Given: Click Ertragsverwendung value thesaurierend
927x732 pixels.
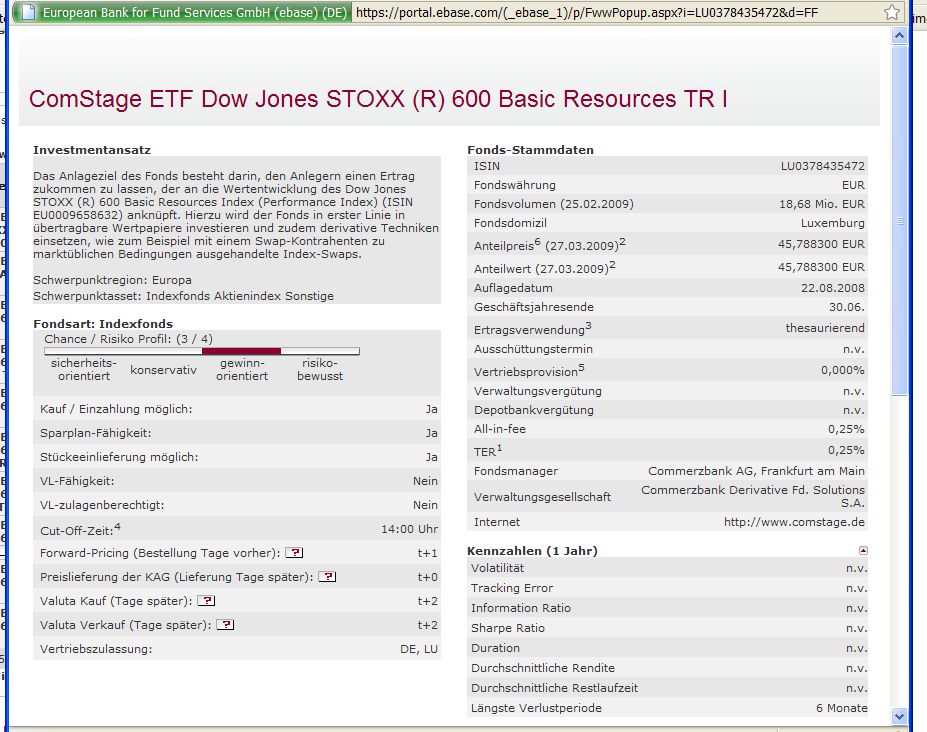Looking at the screenshot, I should 825,328.
